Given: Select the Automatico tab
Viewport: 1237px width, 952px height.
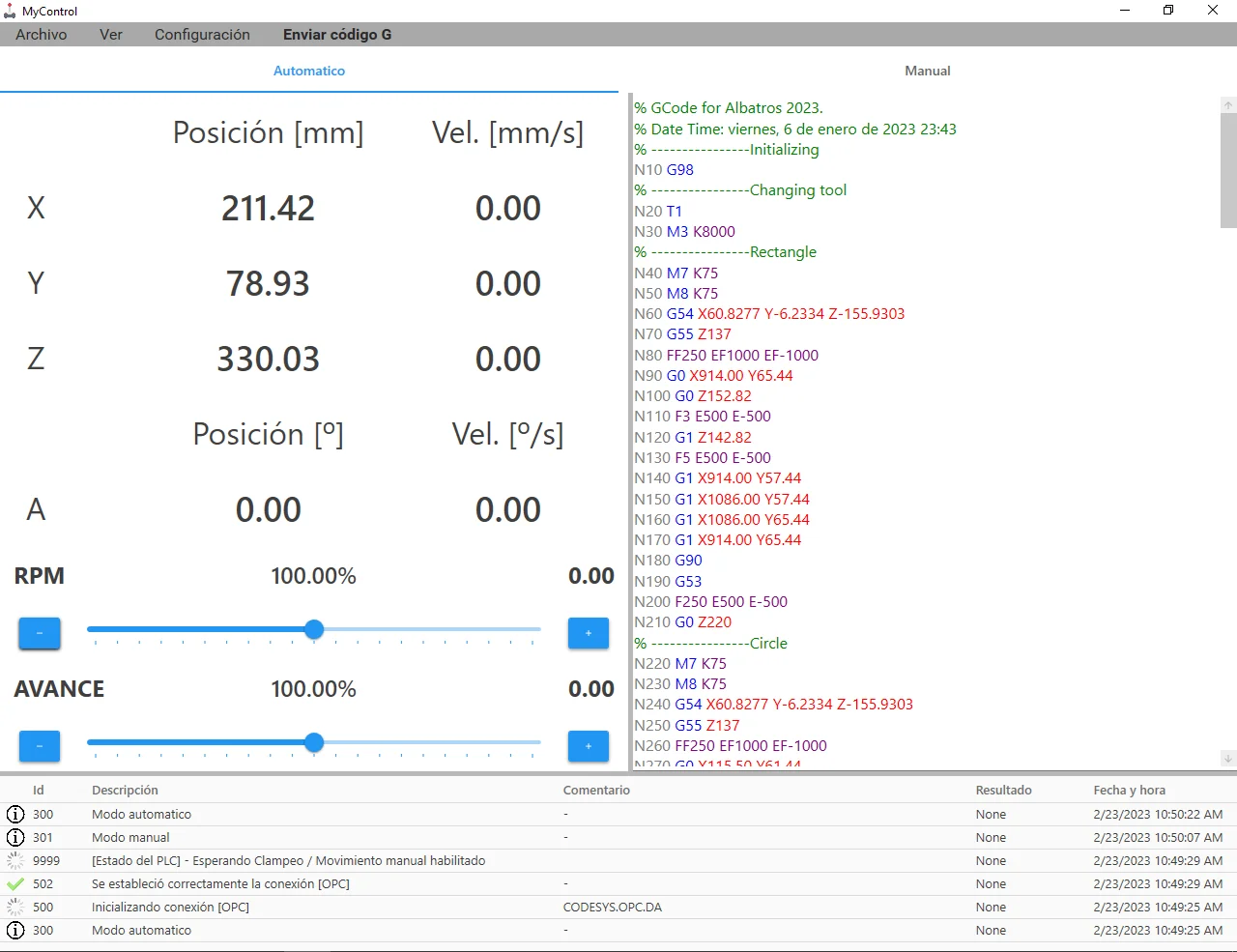Looking at the screenshot, I should pyautogui.click(x=309, y=71).
